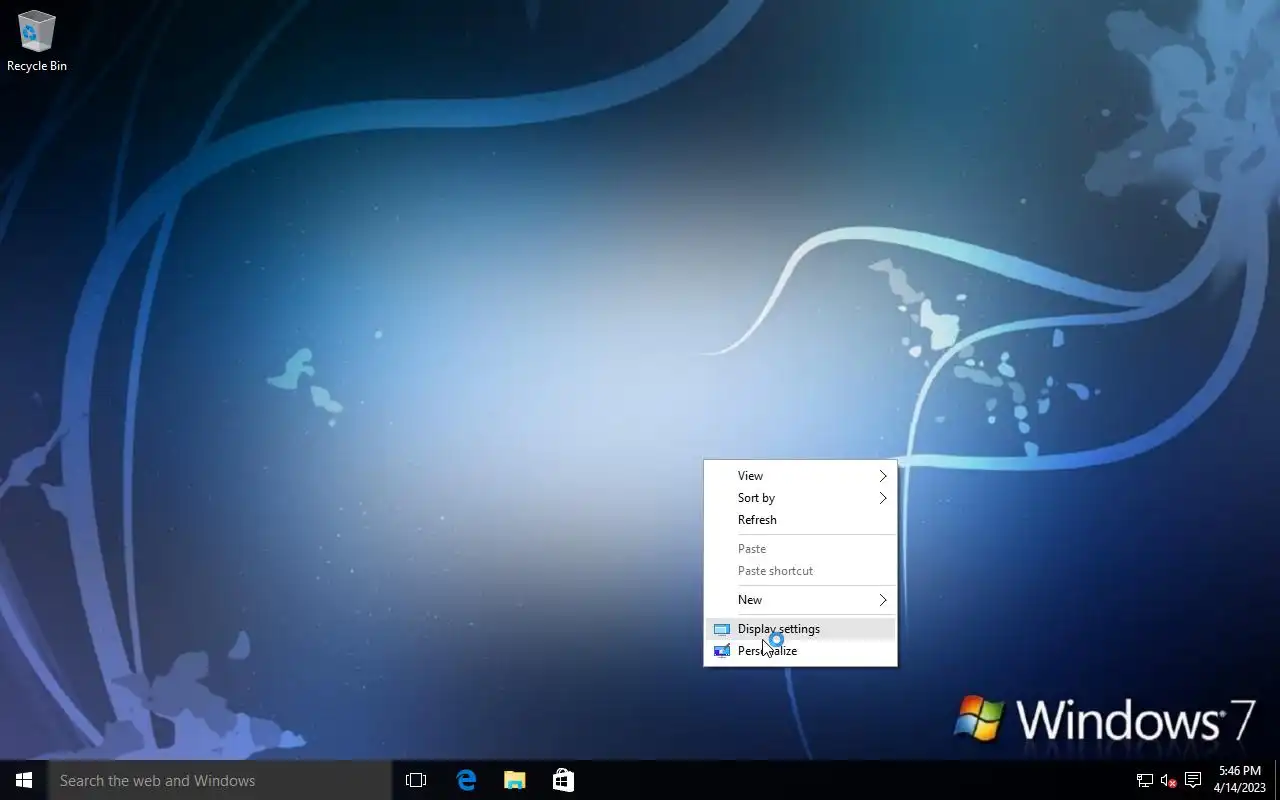Screen dimensions: 1280x800
Task: Open the Windows Store taskbar icon
Action: tap(563, 780)
